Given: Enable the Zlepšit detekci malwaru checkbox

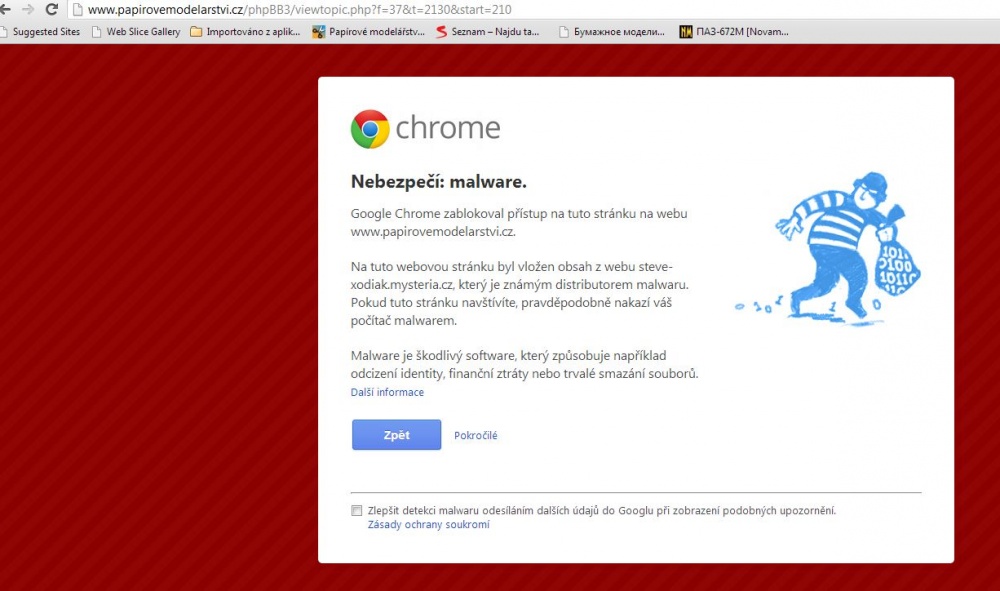Looking at the screenshot, I should click(357, 511).
